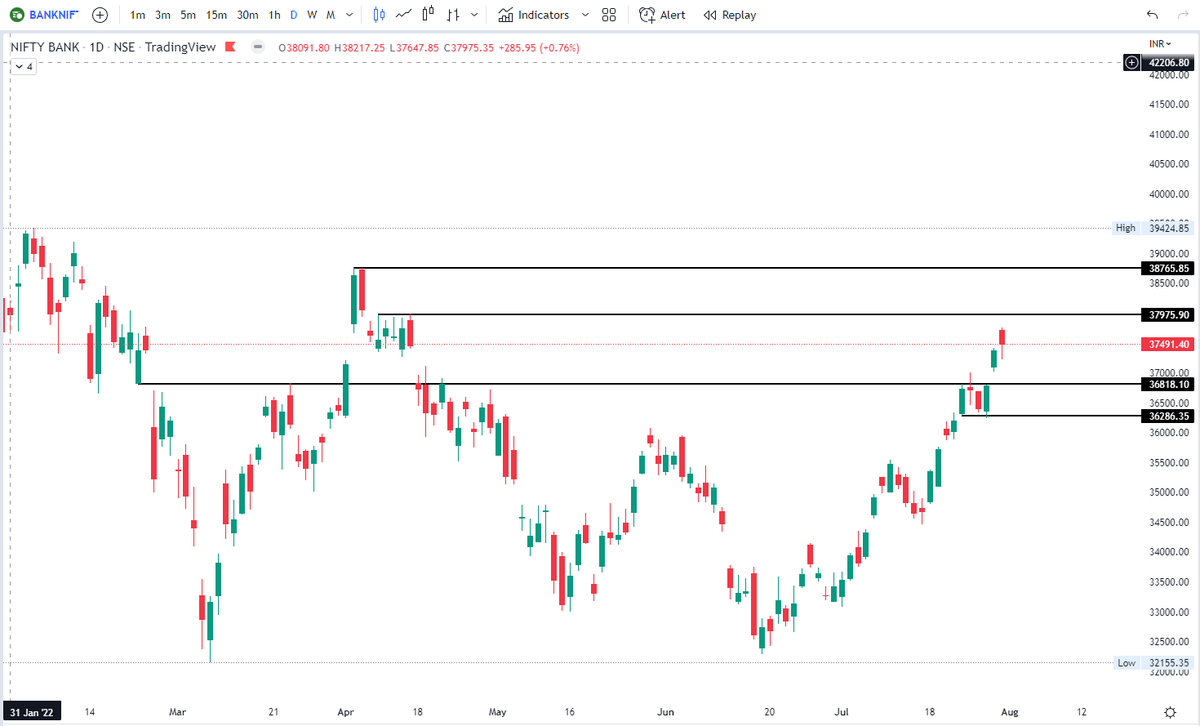The image size is (1200, 726).
Task: Expand the favorite indicators dropdown arrow
Action: pos(585,15)
